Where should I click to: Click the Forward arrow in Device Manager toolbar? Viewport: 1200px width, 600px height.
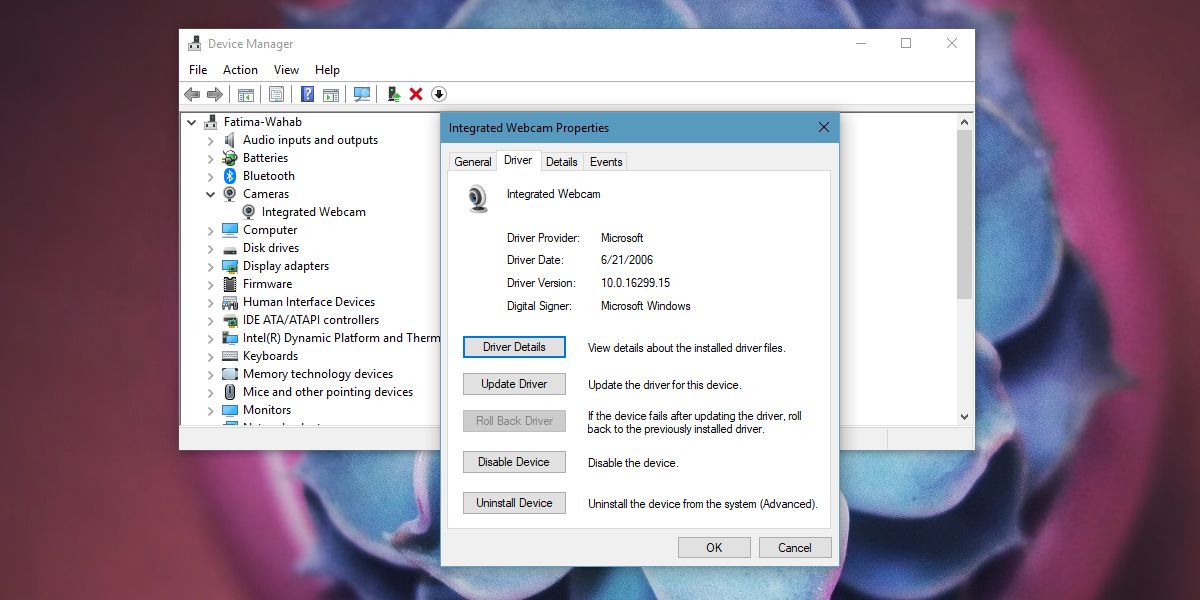[x=214, y=94]
